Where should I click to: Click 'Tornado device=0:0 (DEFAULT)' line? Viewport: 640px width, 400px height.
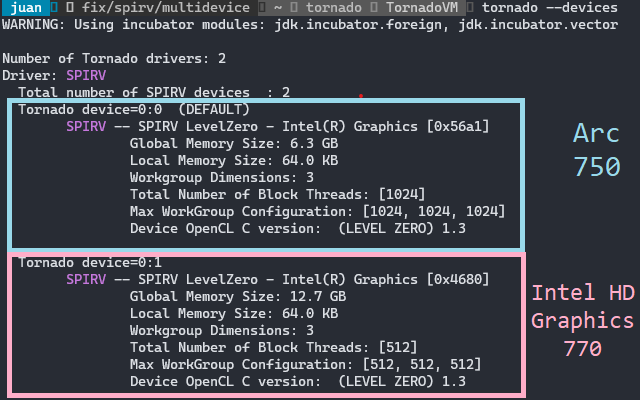click(133, 109)
